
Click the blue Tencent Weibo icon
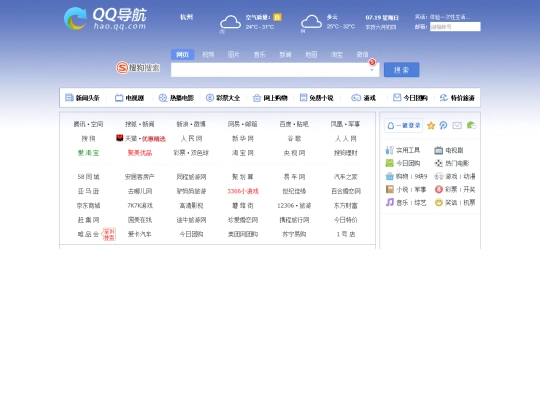[x=443, y=125]
